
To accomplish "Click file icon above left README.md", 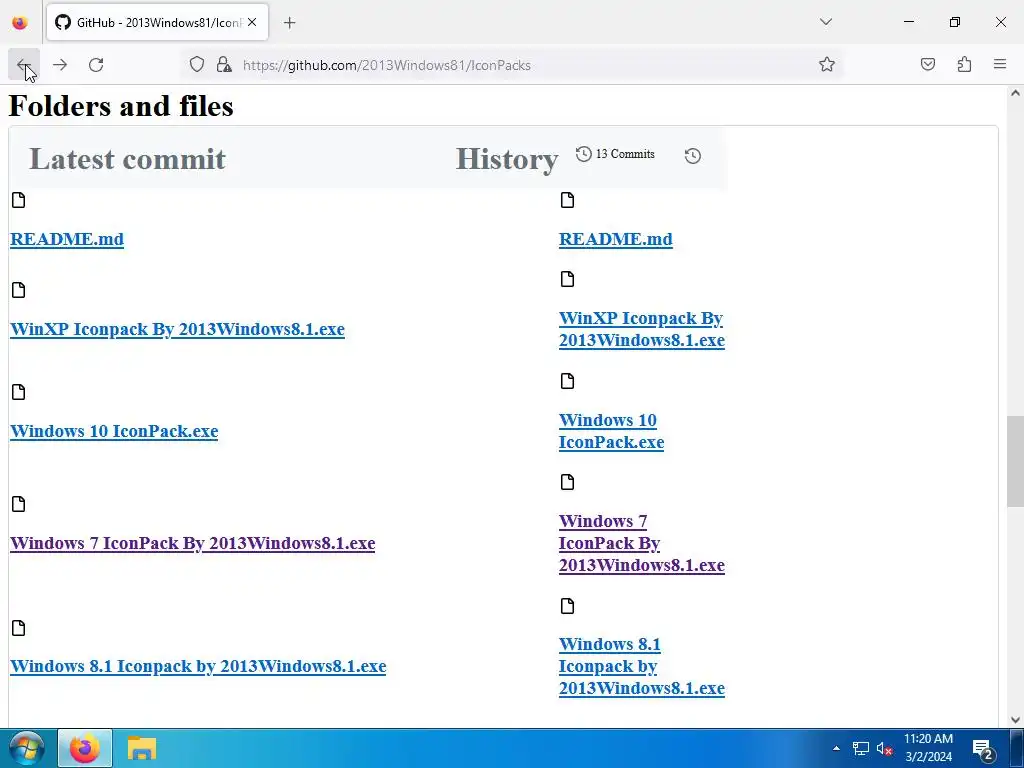I will pos(18,200).
